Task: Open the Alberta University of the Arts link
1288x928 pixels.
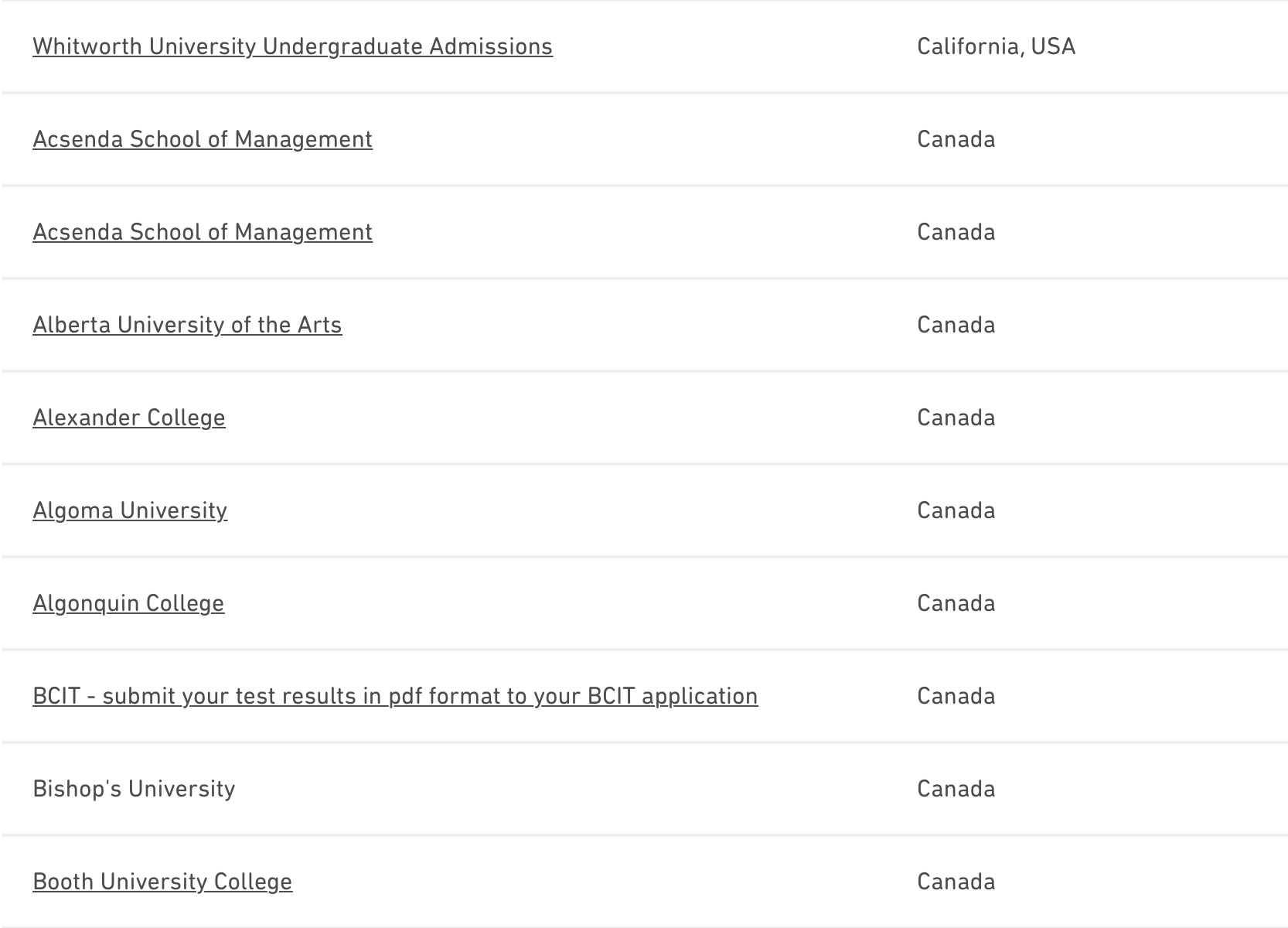Action: coord(187,325)
